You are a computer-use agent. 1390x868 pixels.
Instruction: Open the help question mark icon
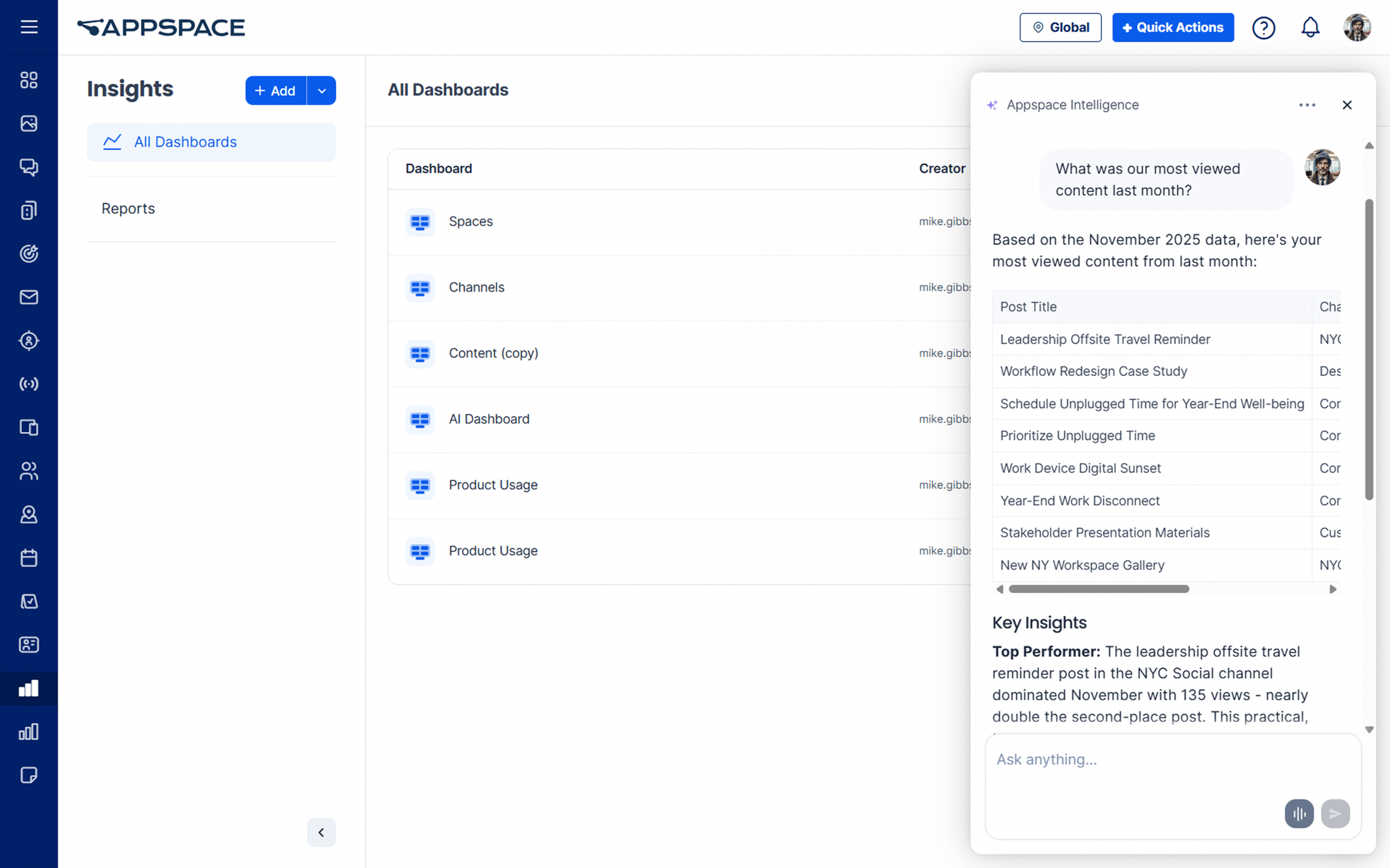point(1263,27)
